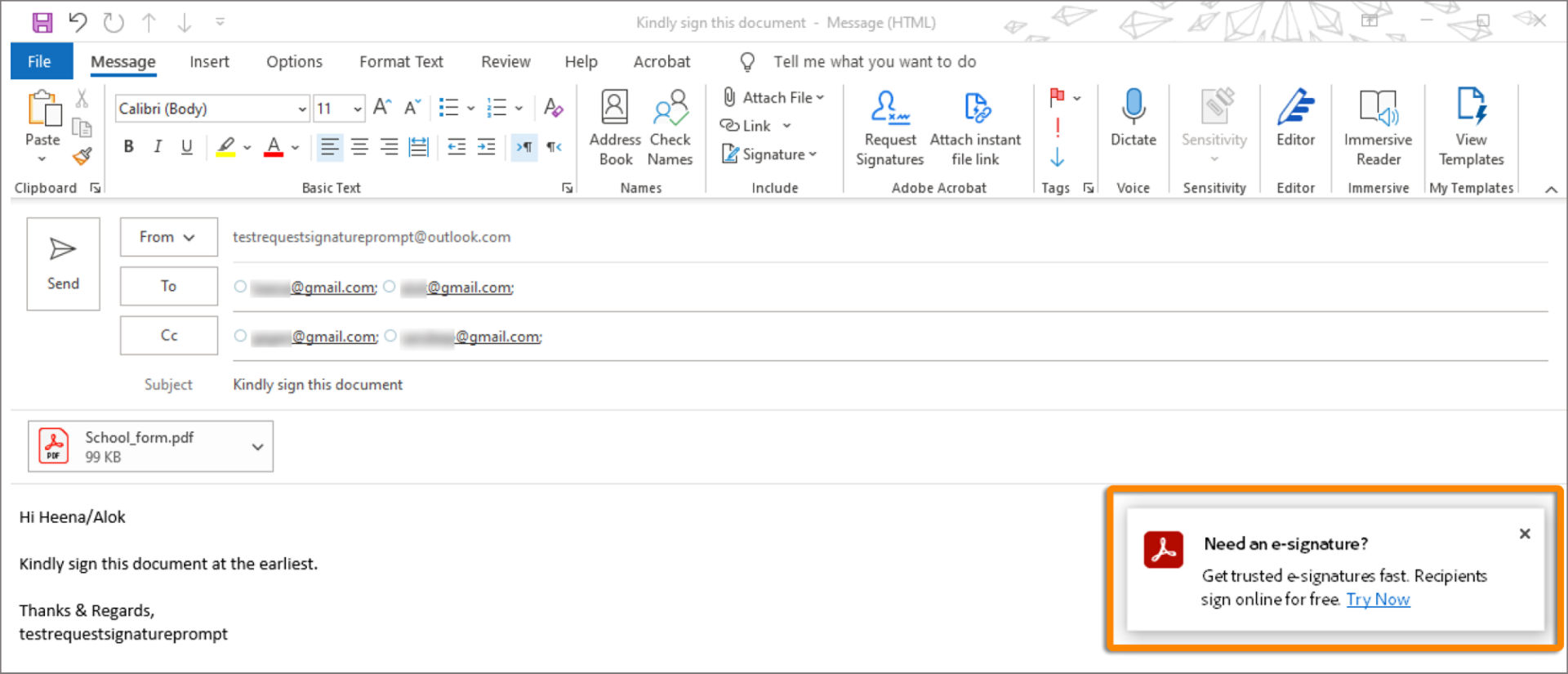Decrease paragraph indent
The image size is (1568, 674).
tap(457, 147)
